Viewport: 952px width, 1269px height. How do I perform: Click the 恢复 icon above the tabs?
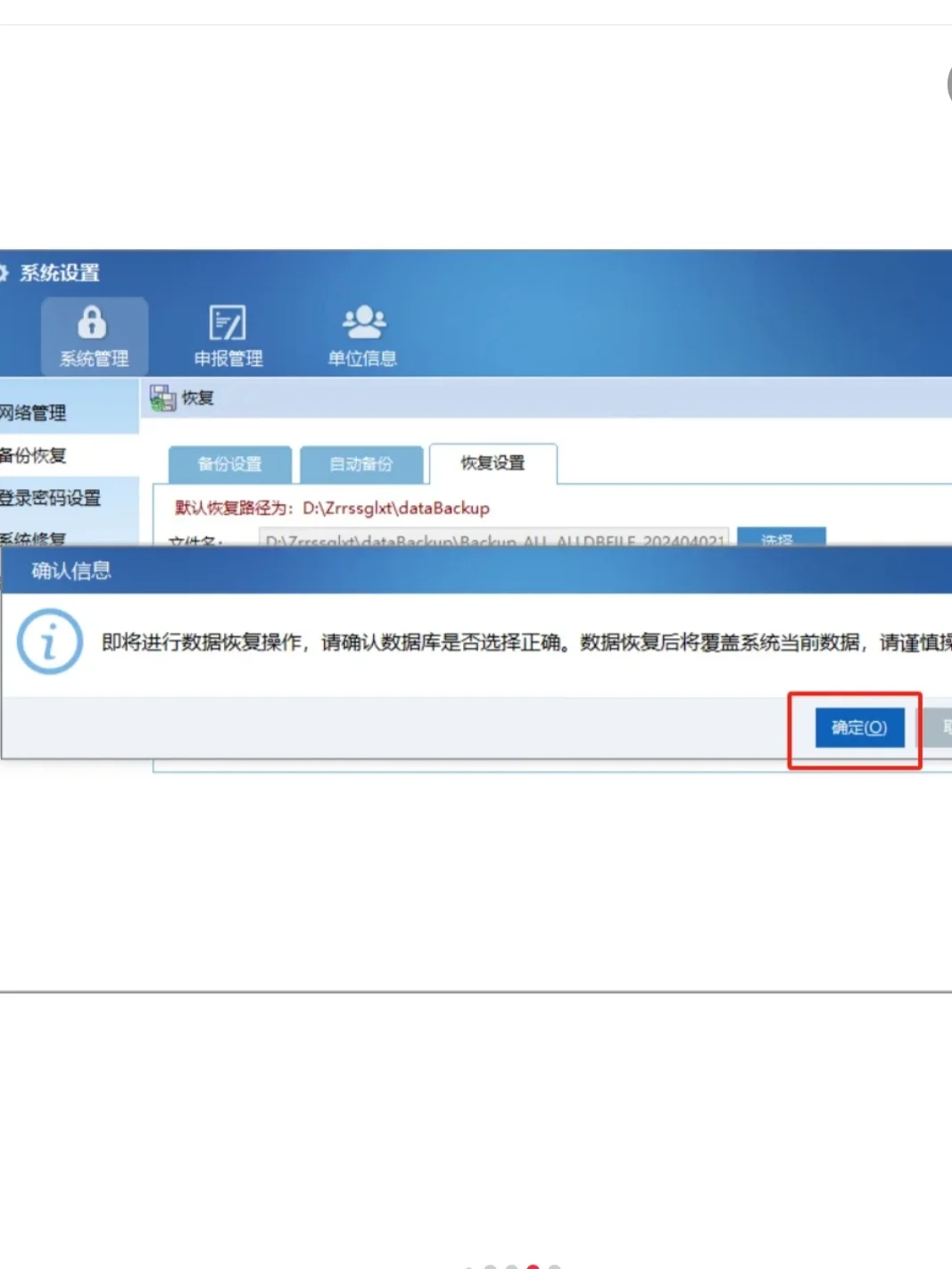point(161,396)
